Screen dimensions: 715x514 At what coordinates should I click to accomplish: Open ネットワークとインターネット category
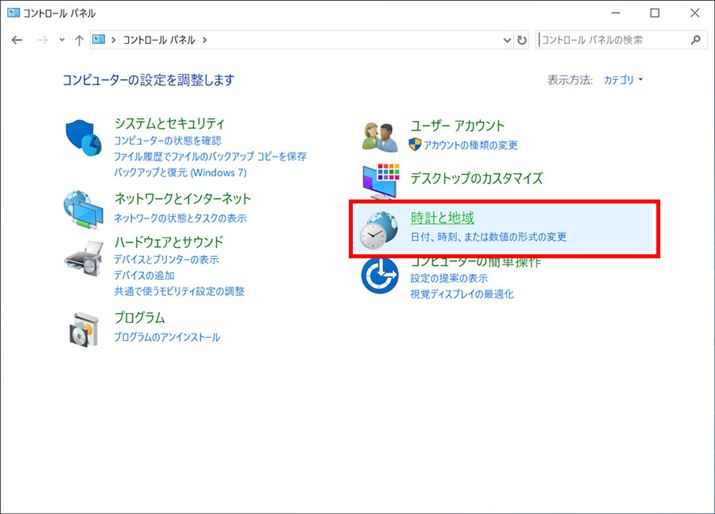[182, 199]
